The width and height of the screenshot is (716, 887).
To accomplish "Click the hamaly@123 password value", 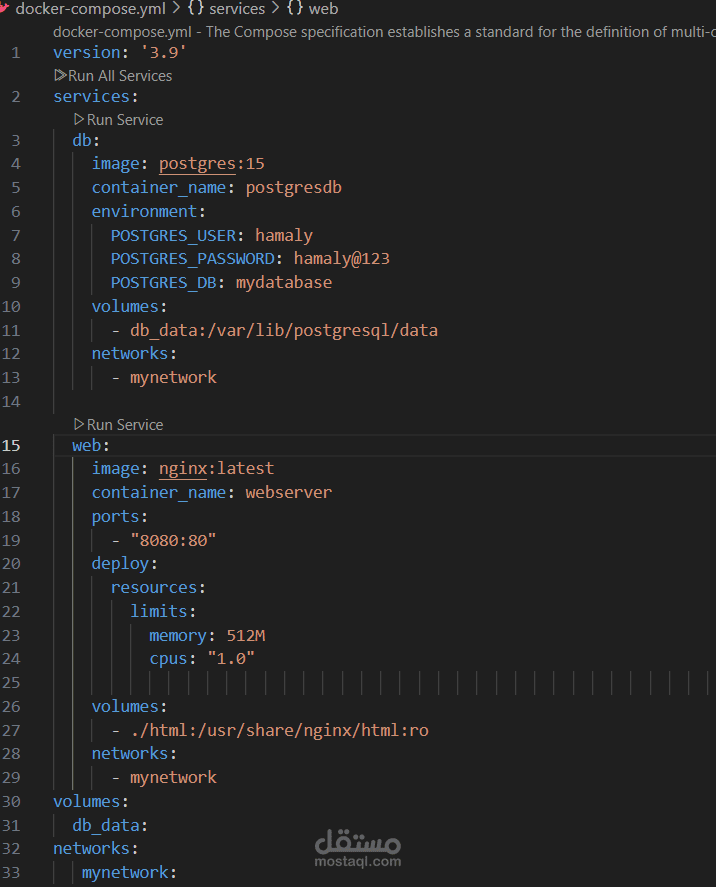I will tap(342, 259).
